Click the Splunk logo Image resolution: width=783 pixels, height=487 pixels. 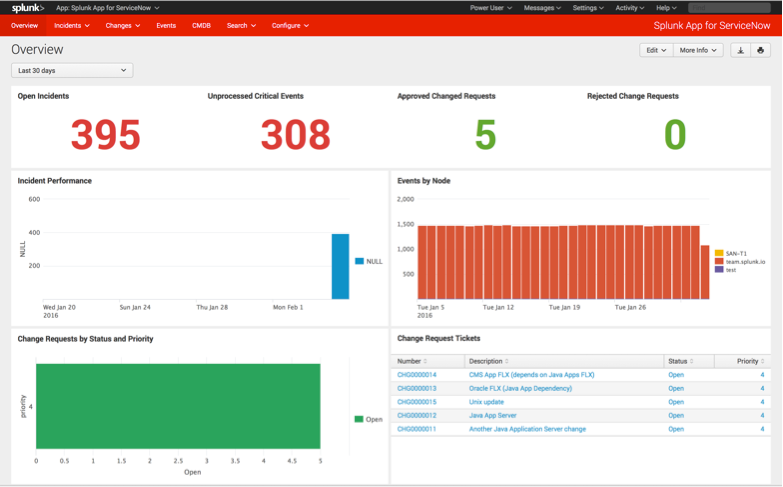click(x=28, y=7)
